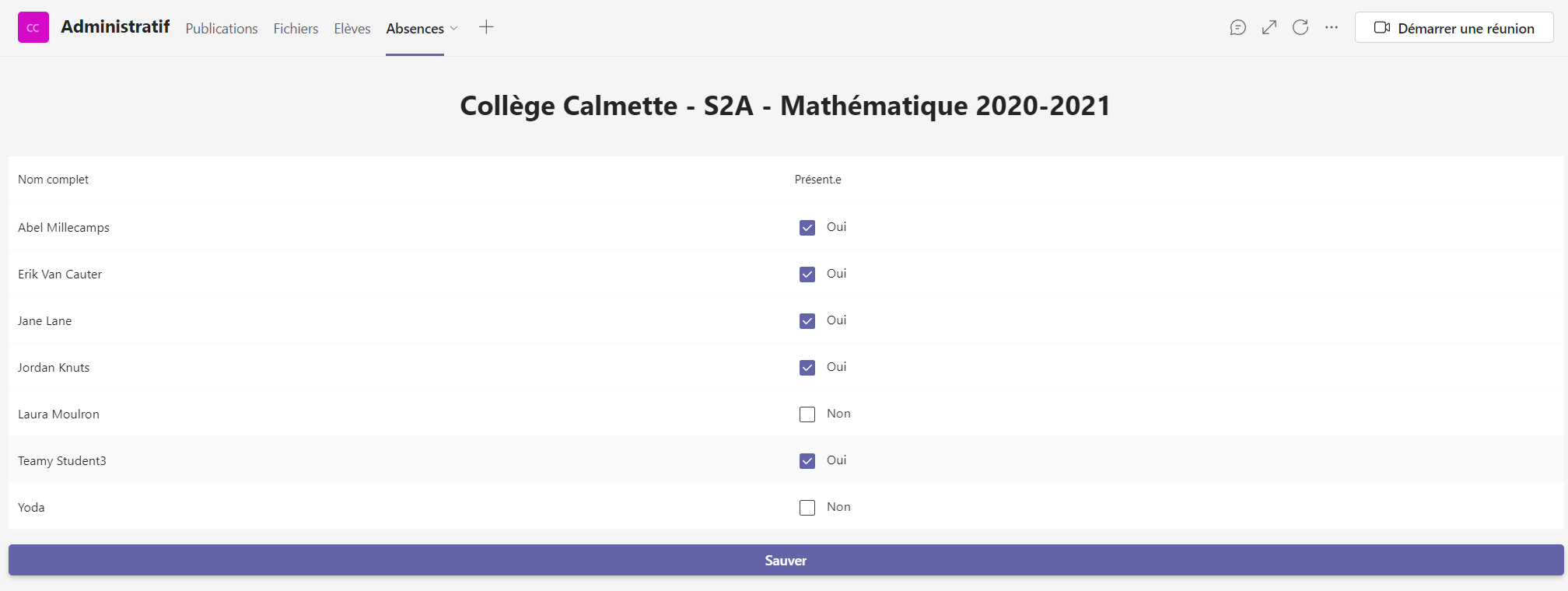Uncheck Teamy Student3 presence checkbox
This screenshot has height=591, width=1568.
(x=807, y=461)
